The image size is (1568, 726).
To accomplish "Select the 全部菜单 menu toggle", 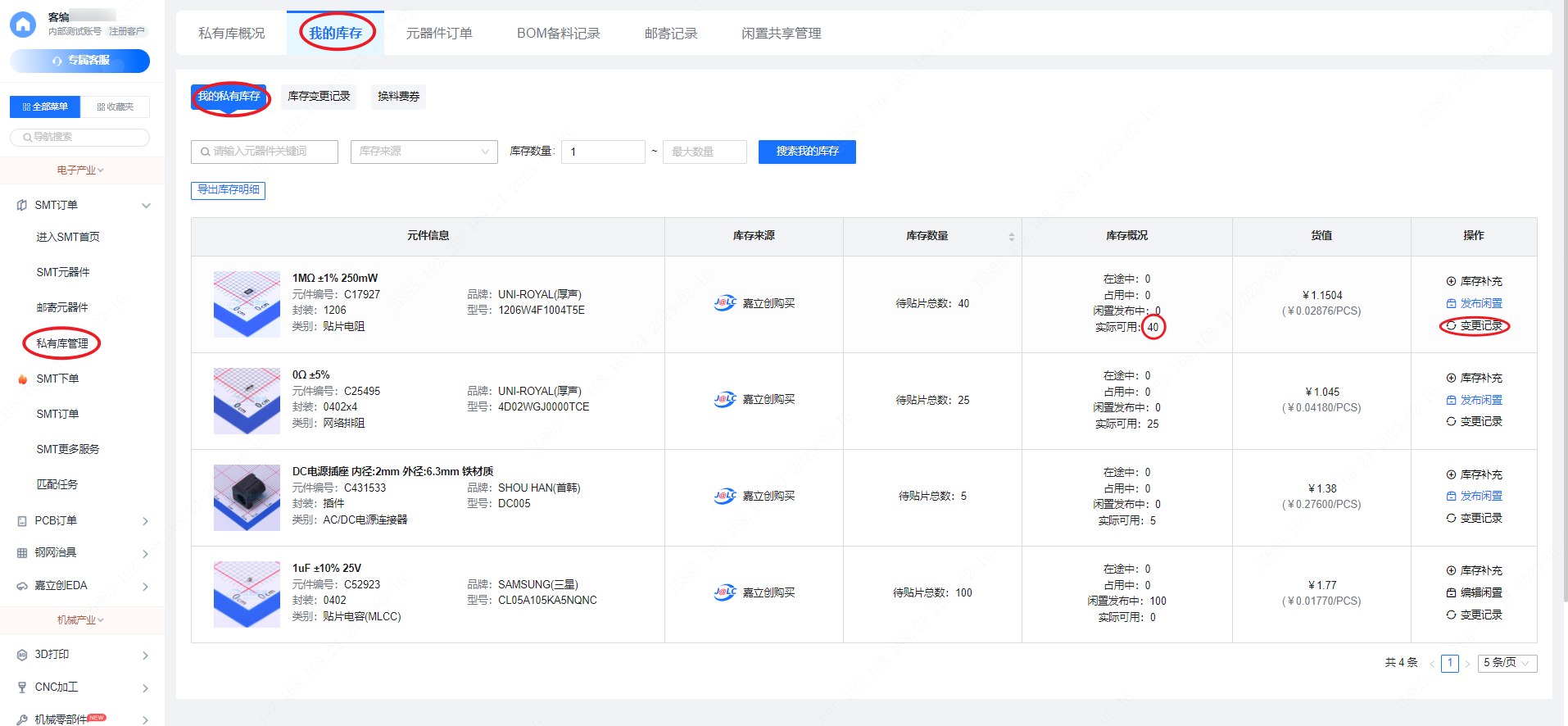I will click(x=45, y=107).
